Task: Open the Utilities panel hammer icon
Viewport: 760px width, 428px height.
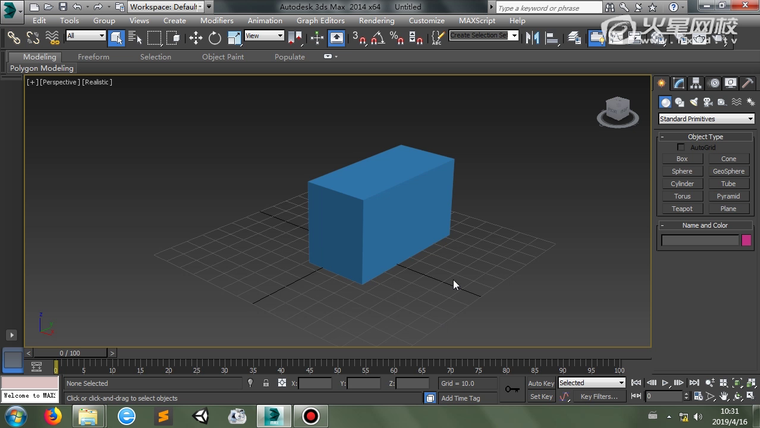Action: click(747, 83)
